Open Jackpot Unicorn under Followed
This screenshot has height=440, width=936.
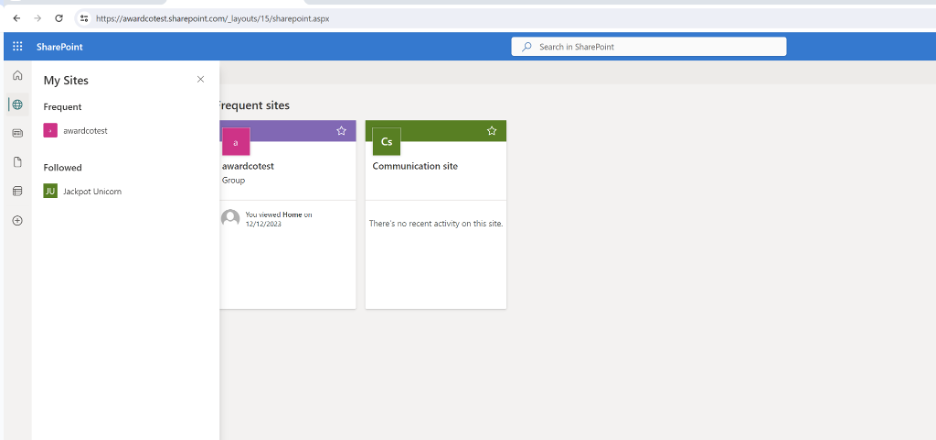[91, 191]
